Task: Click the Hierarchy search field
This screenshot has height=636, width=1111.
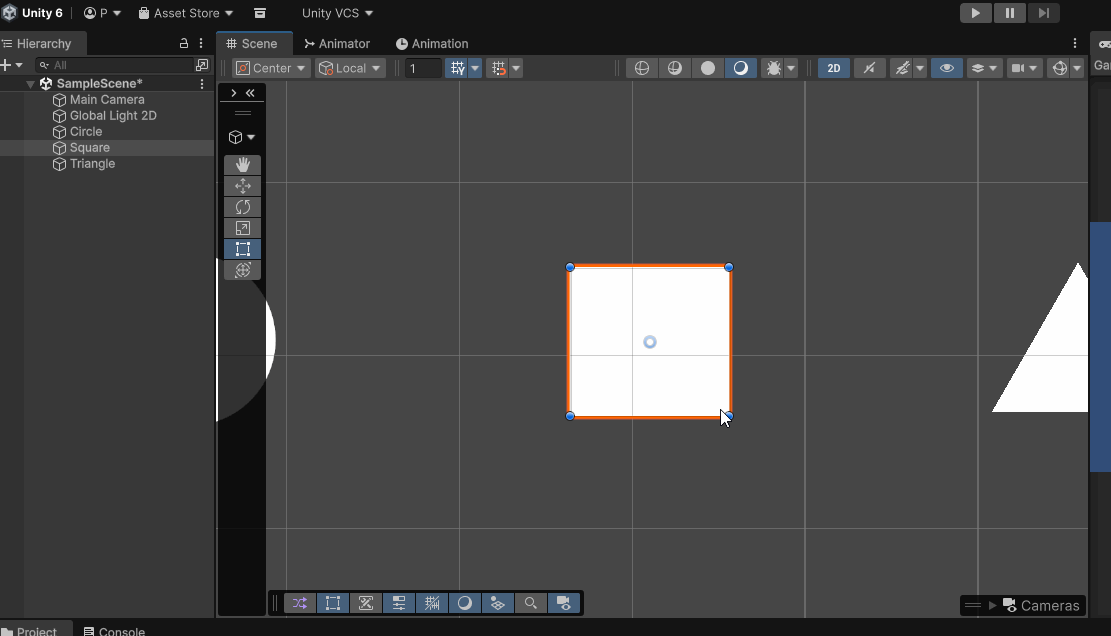Action: (x=114, y=65)
